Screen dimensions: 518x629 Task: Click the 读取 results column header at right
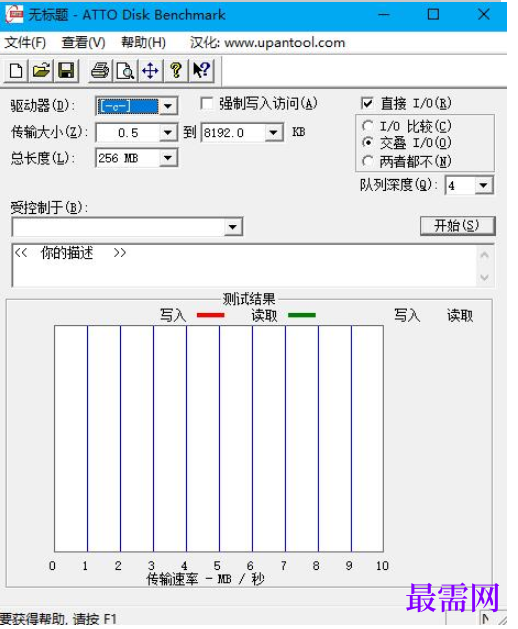click(x=460, y=316)
